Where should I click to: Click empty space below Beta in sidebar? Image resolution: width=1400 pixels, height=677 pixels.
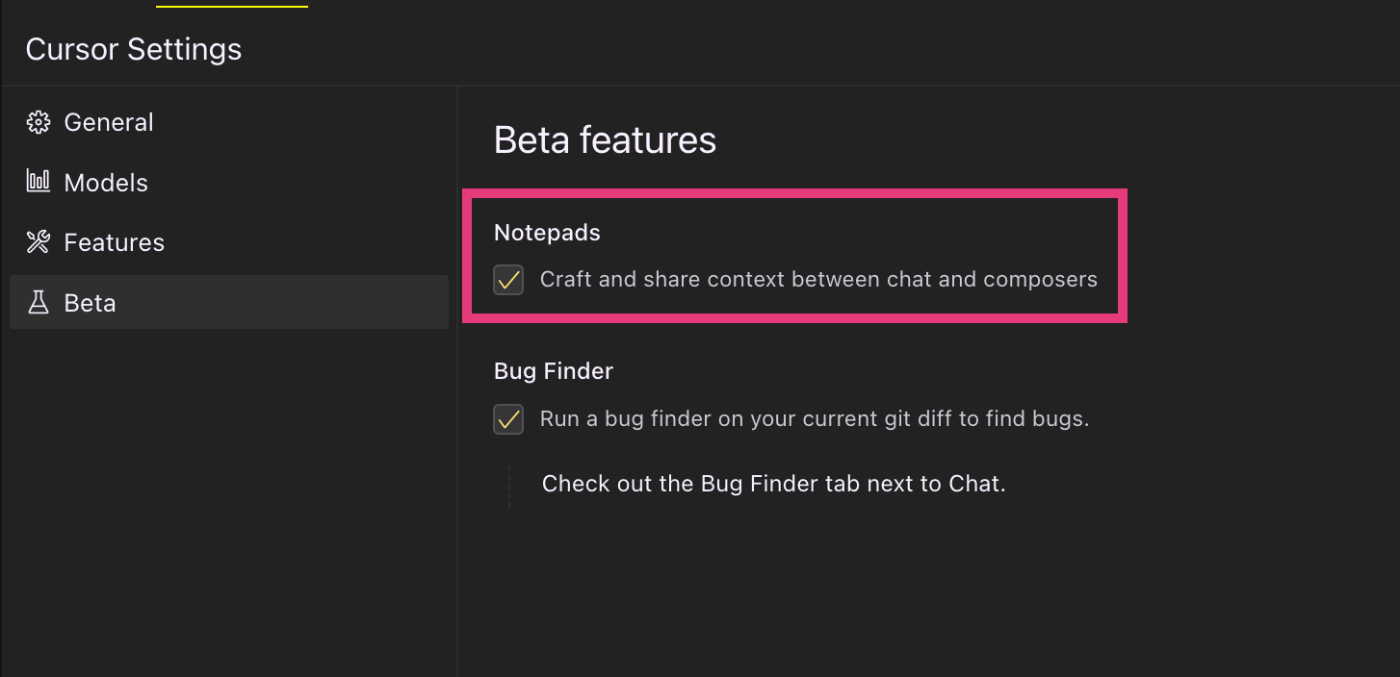click(x=229, y=500)
